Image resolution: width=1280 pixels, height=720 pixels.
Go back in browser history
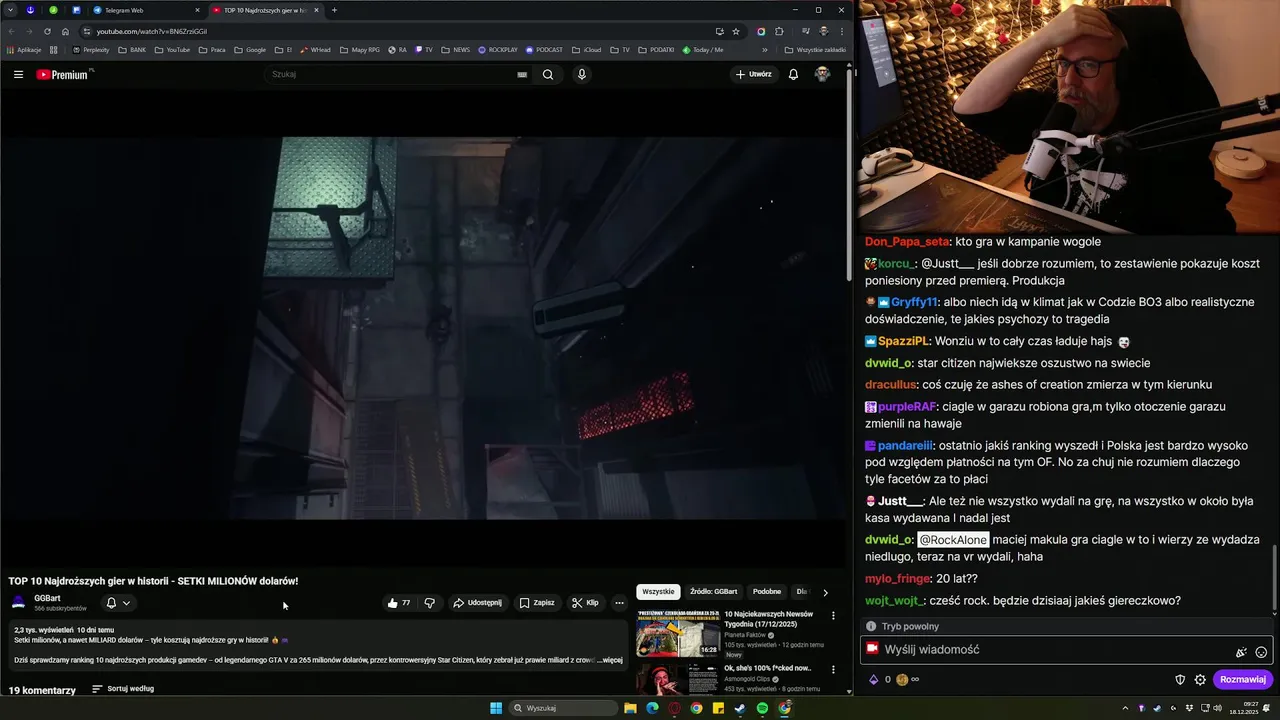click(x=11, y=31)
